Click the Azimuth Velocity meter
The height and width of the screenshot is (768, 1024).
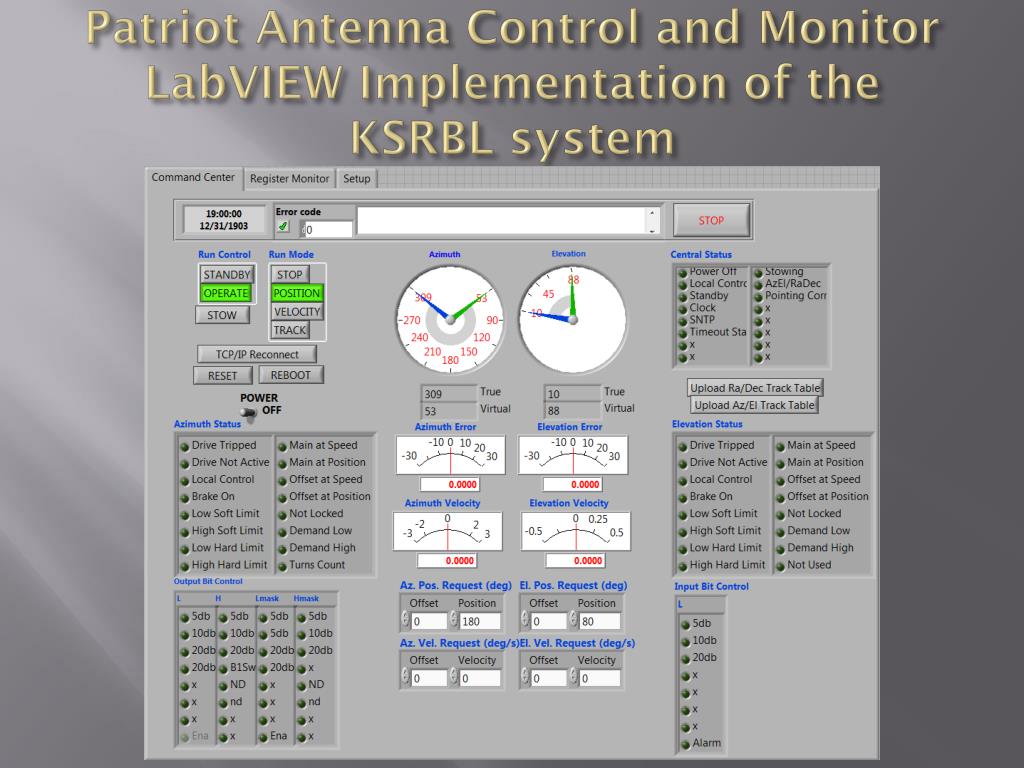click(x=447, y=531)
